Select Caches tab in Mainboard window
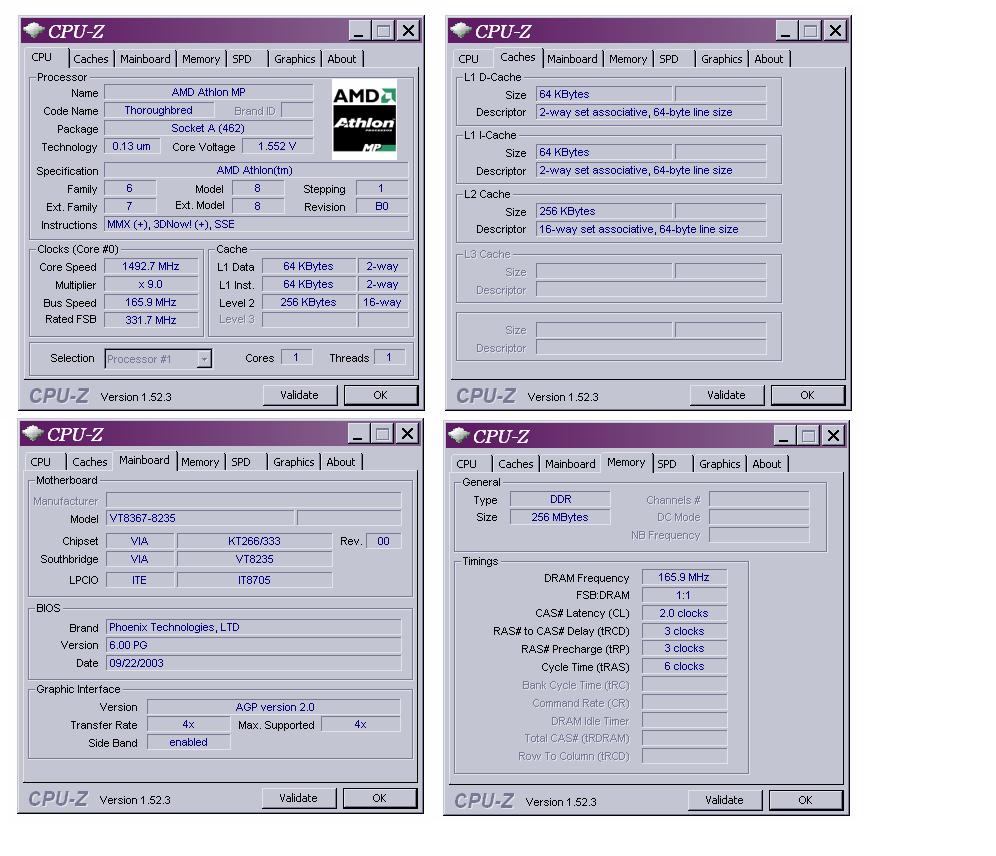 pos(90,462)
